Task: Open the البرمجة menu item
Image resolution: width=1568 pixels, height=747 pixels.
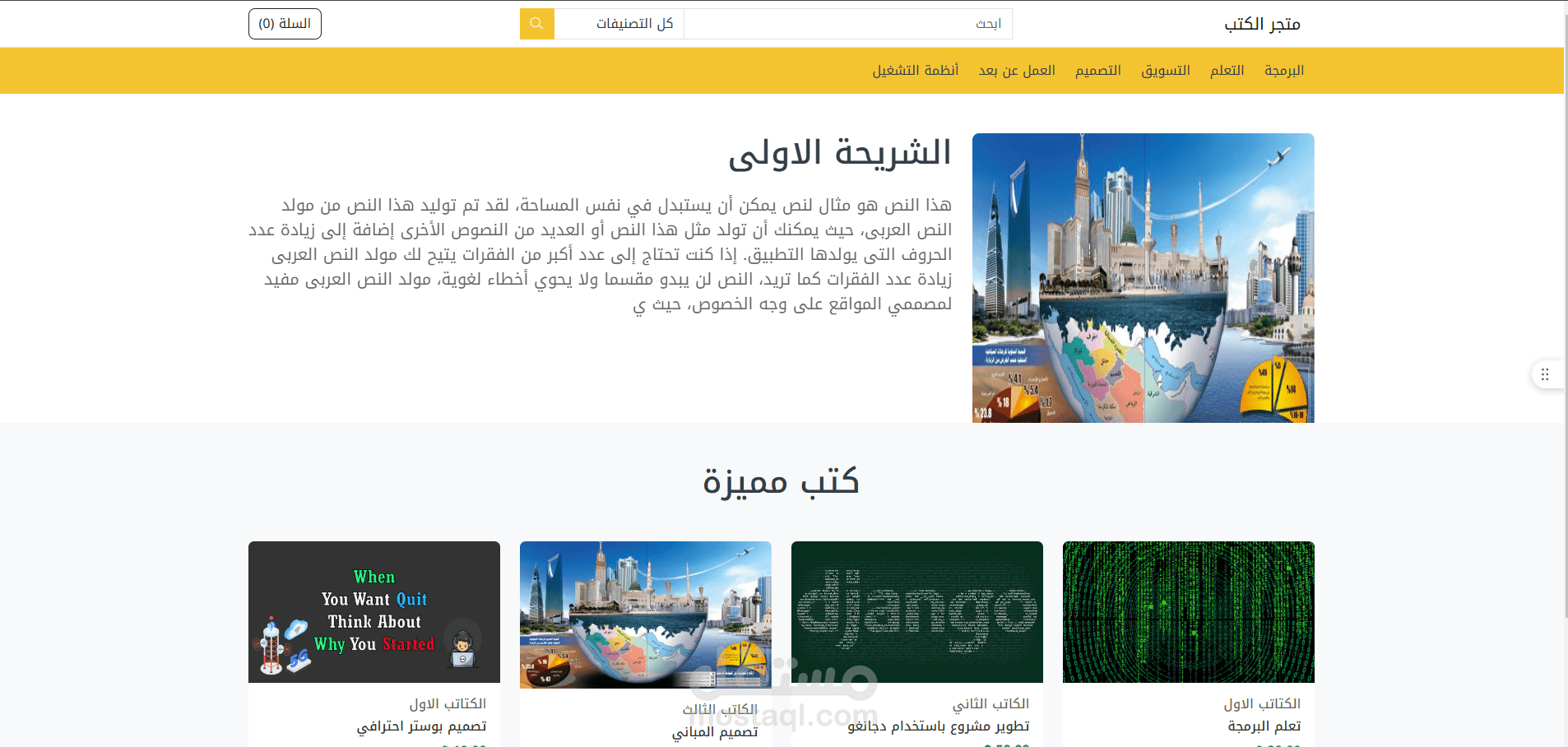Action: (1284, 71)
